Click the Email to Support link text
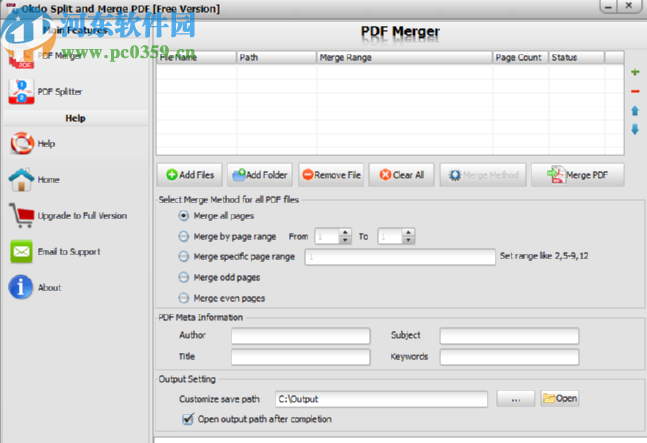This screenshot has height=443, width=647. click(x=69, y=252)
